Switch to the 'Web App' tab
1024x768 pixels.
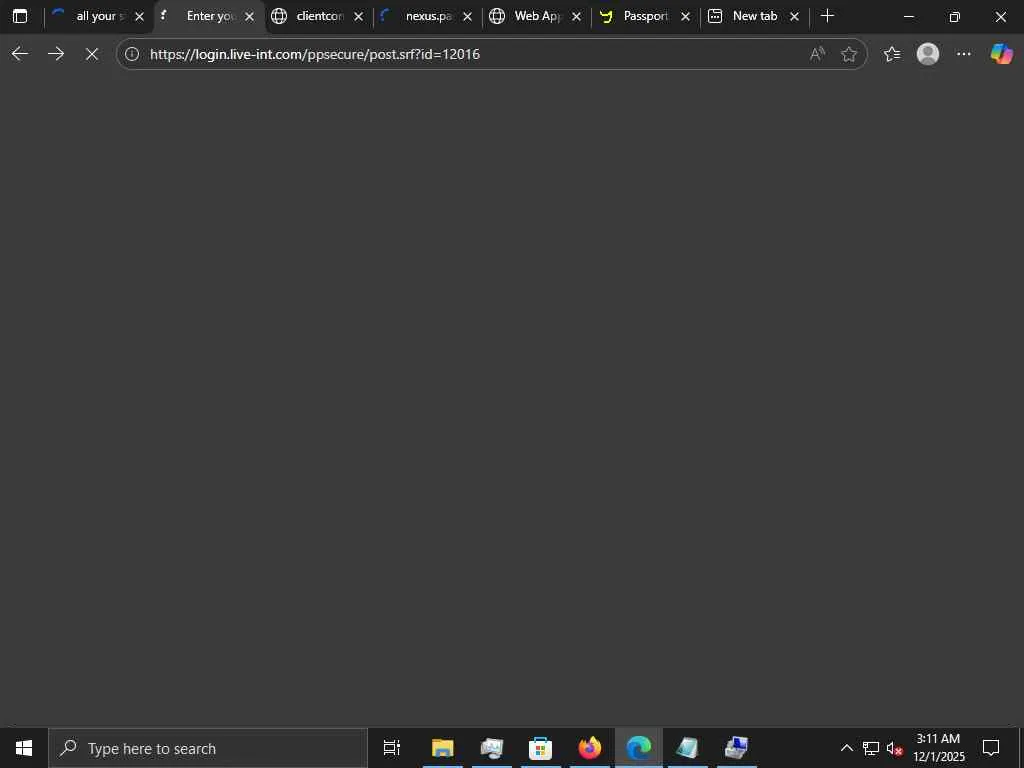pyautogui.click(x=537, y=16)
